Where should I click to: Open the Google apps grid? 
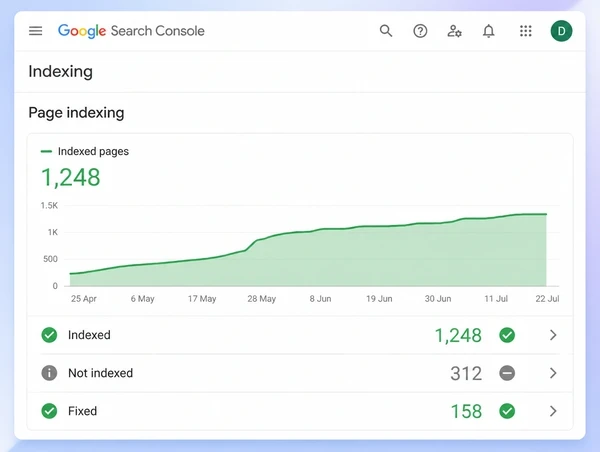[x=526, y=31]
